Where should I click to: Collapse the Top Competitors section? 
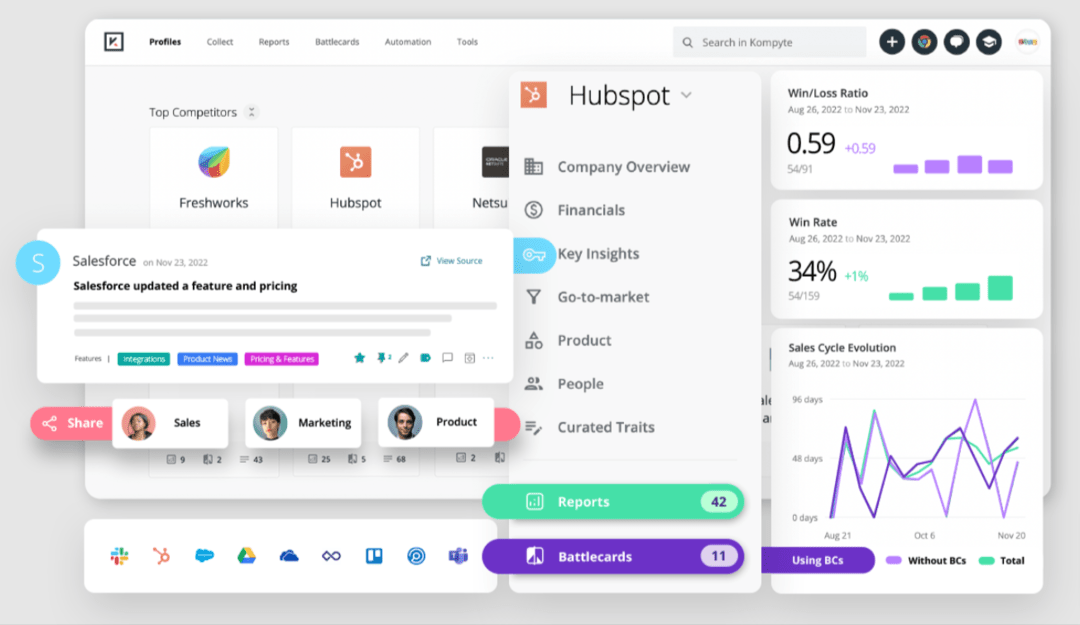(251, 112)
